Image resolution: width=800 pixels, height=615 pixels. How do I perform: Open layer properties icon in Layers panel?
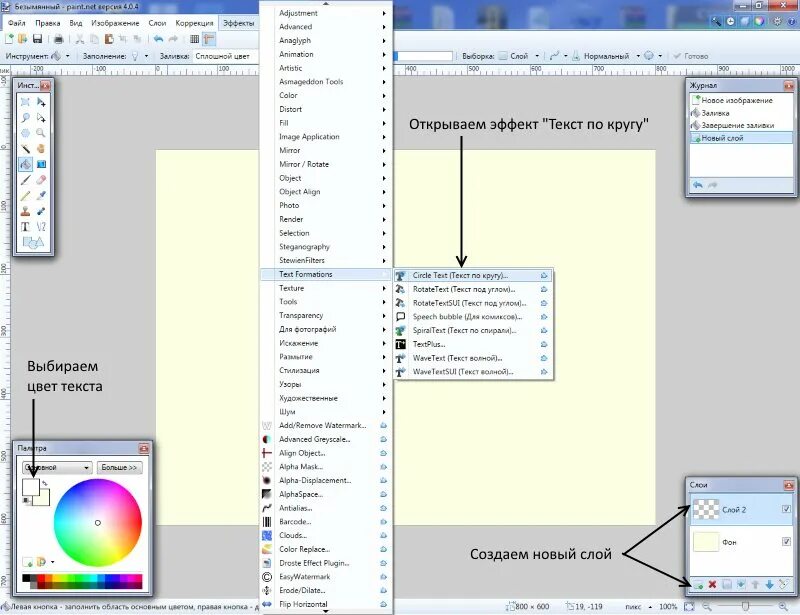point(784,585)
